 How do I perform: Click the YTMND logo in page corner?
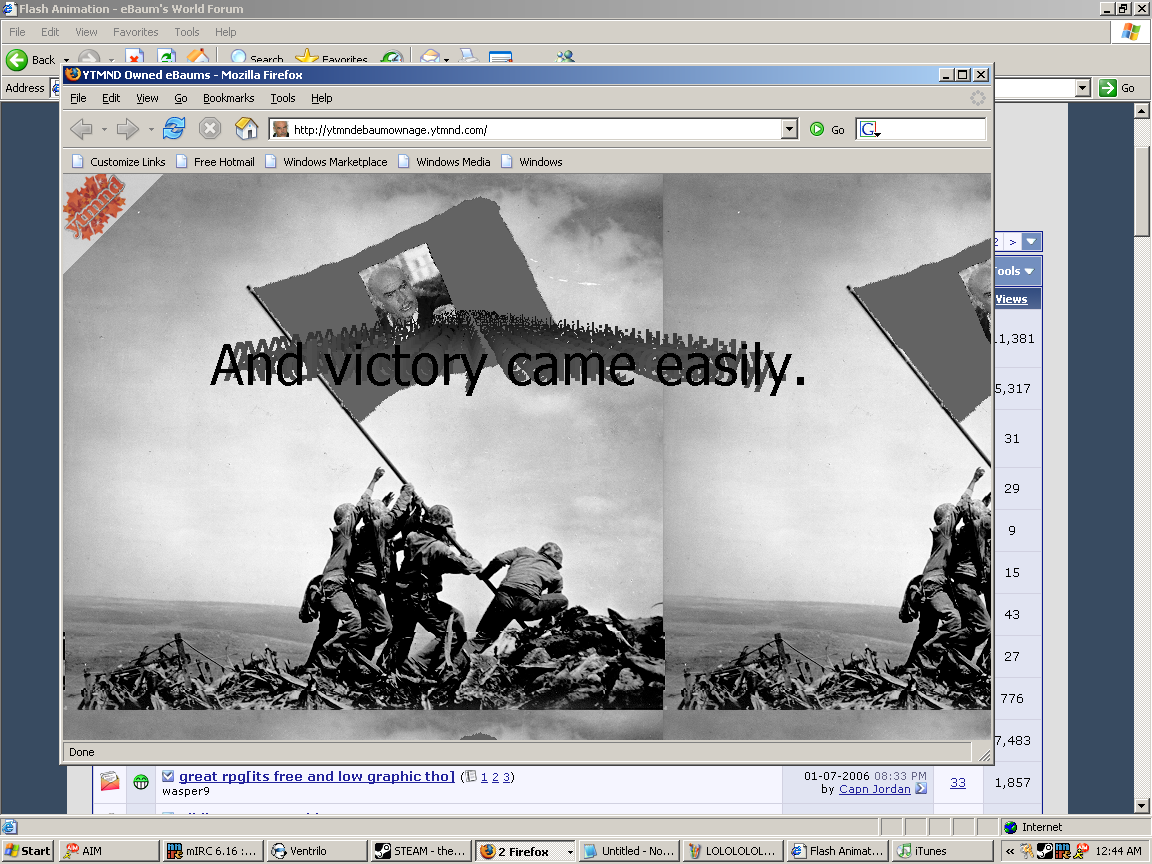point(94,207)
